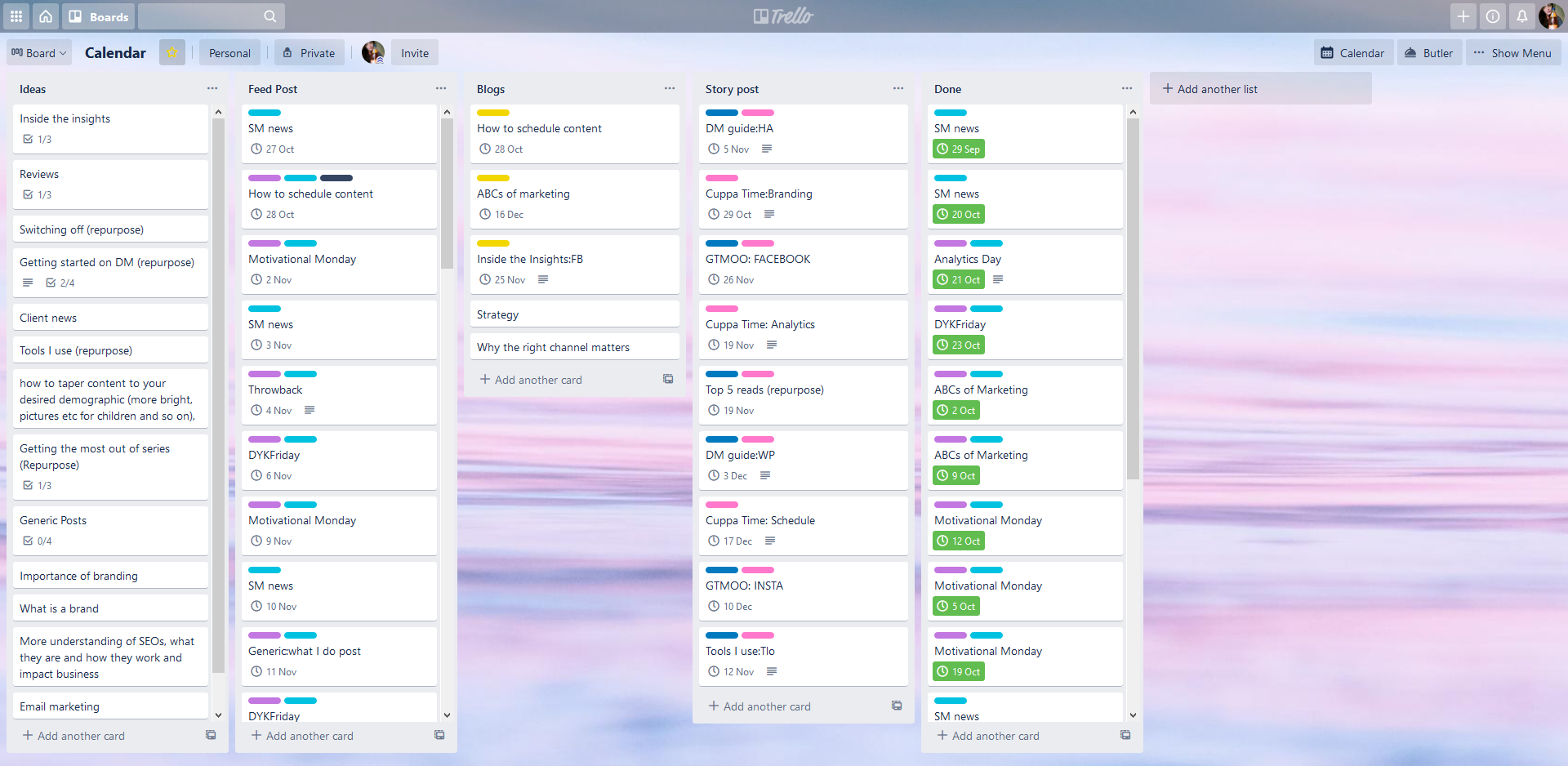Viewport: 1568px width, 766px height.
Task: Open the information icon in header
Action: [1492, 16]
